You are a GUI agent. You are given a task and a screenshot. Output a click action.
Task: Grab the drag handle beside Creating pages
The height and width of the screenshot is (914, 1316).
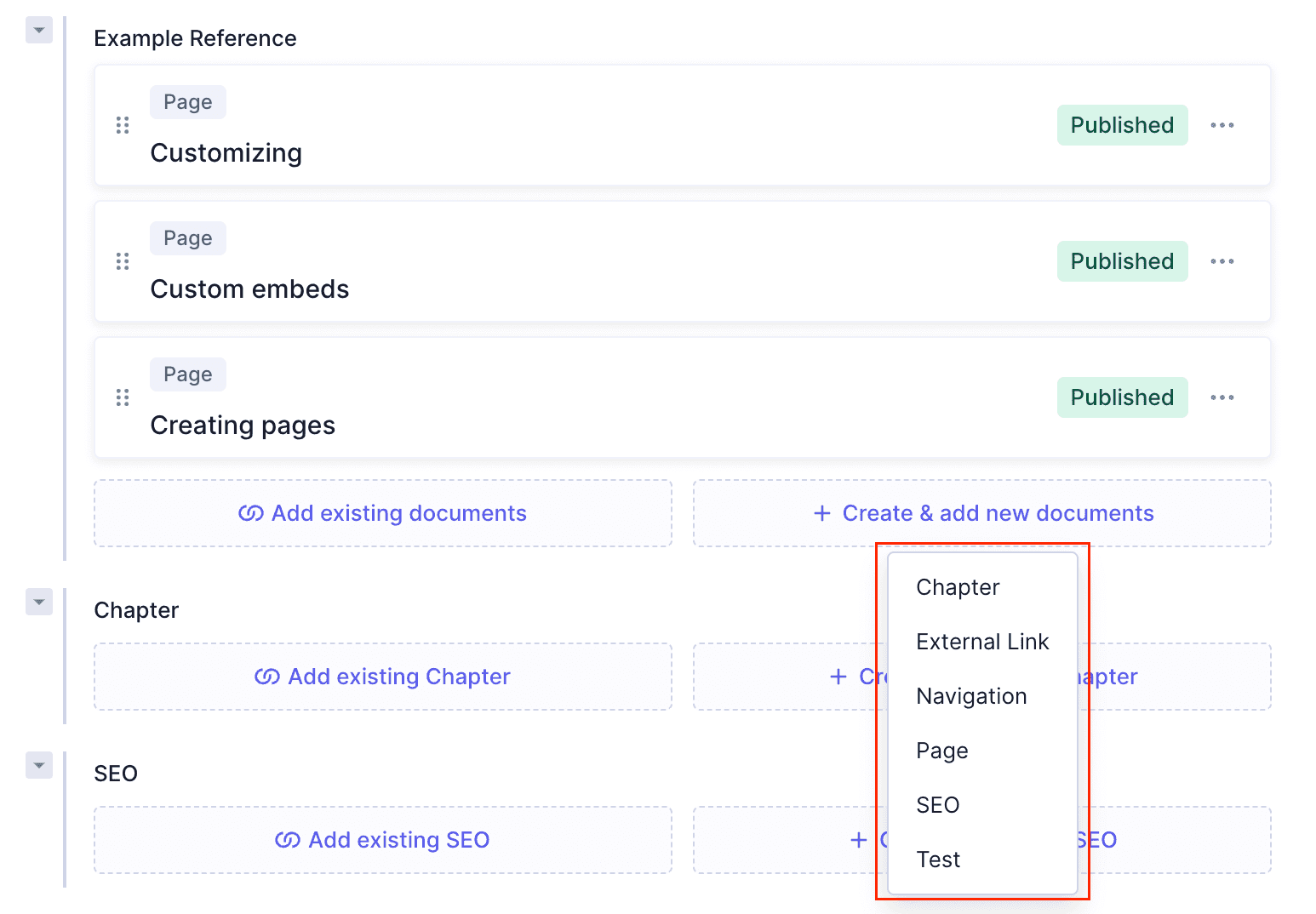[123, 397]
